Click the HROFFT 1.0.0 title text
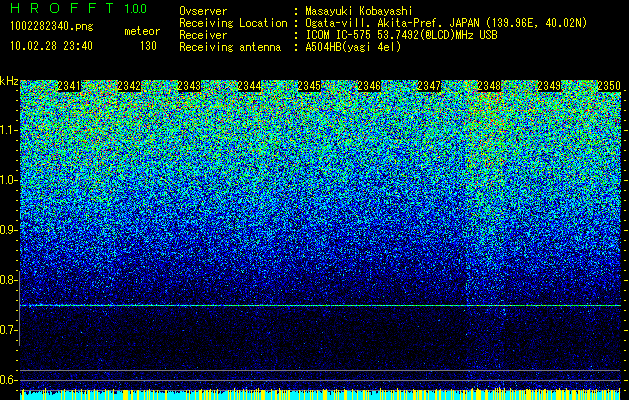Screen dimensions: 629x400 (79, 8)
